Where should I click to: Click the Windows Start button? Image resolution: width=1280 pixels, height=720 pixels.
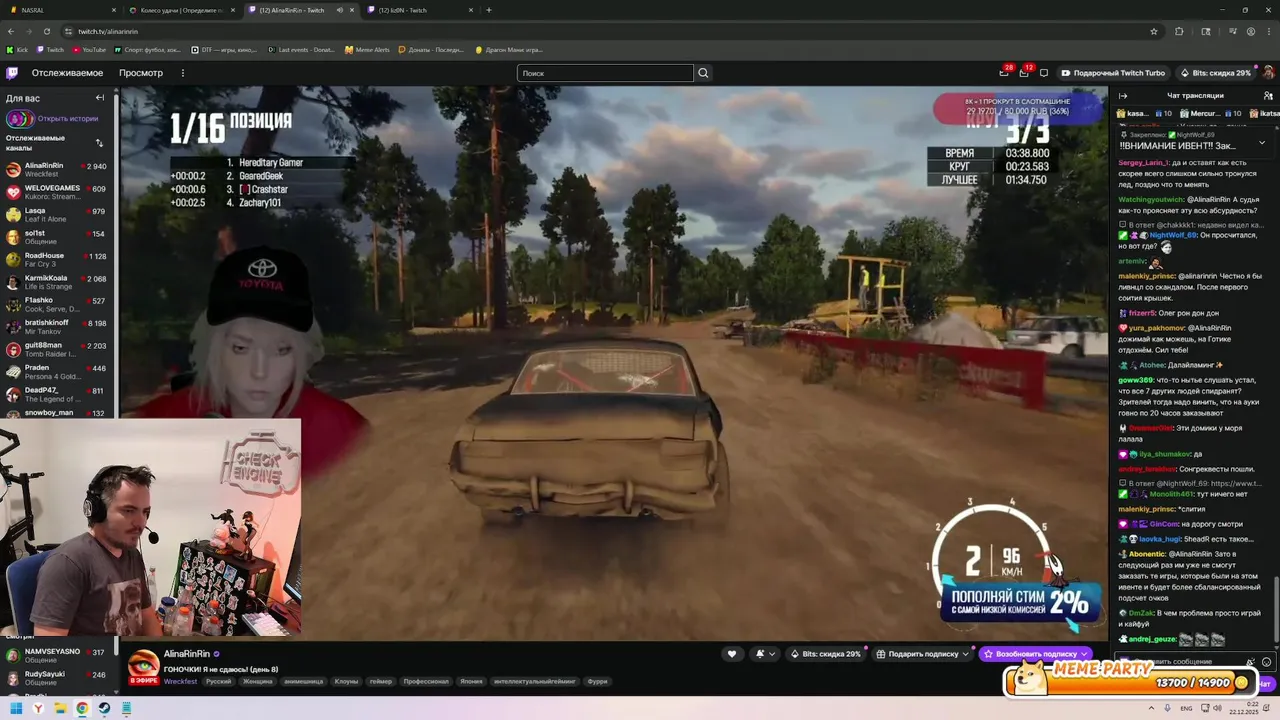pos(16,709)
